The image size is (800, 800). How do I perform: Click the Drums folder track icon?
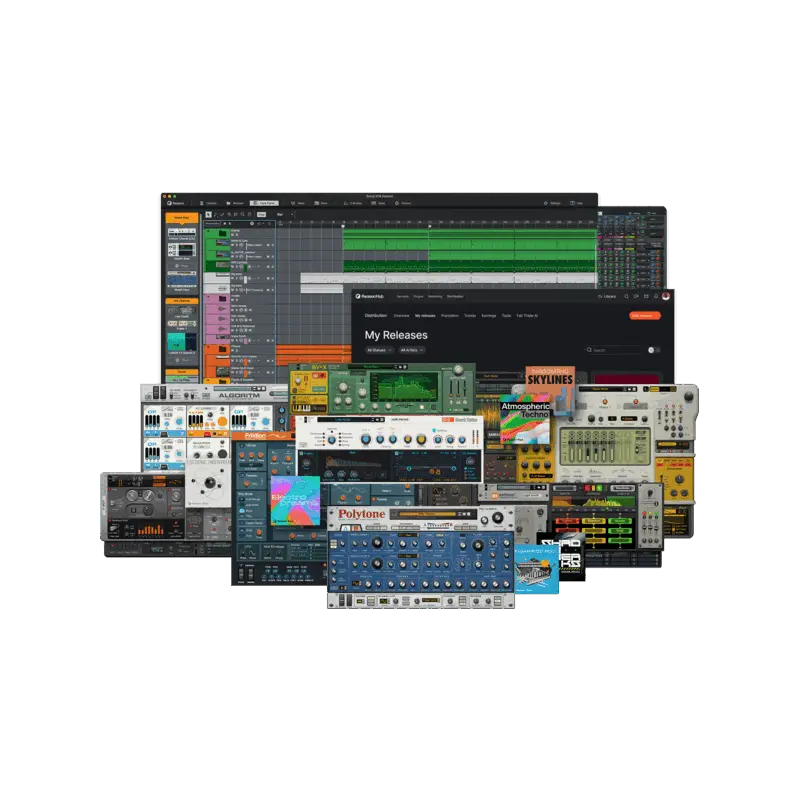pyautogui.click(x=222, y=233)
